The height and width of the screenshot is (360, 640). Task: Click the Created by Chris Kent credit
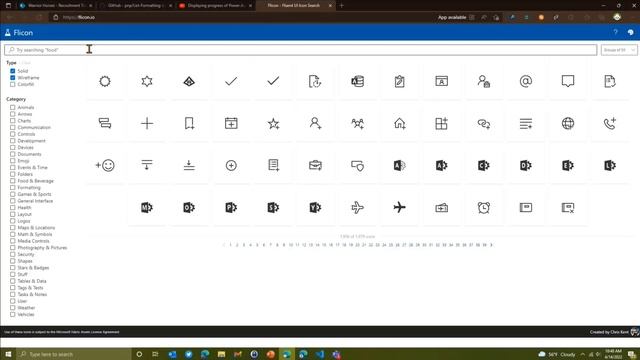coord(609,332)
